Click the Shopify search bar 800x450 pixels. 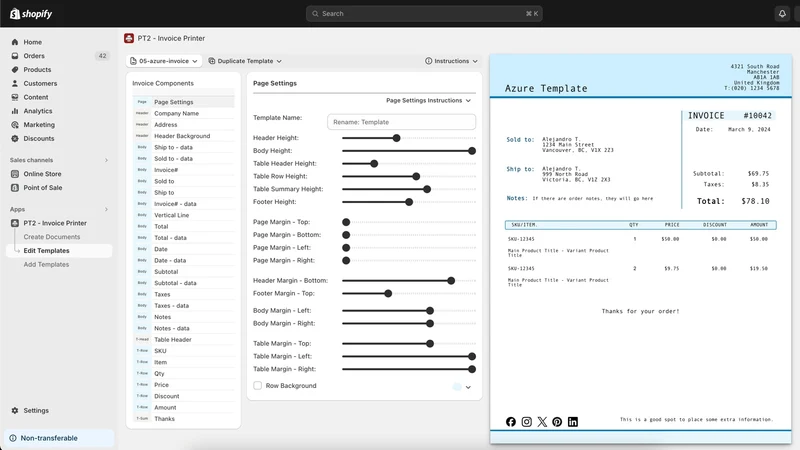[x=424, y=14]
